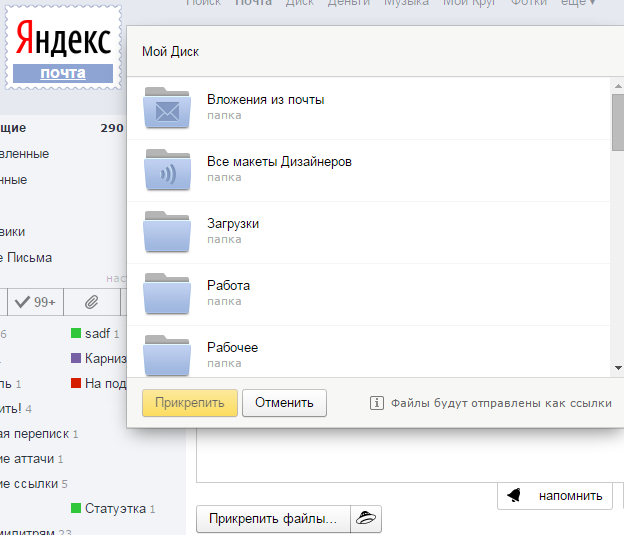
Task: Expand the ещё dropdown in top navigation
Action: (x=578, y=2)
